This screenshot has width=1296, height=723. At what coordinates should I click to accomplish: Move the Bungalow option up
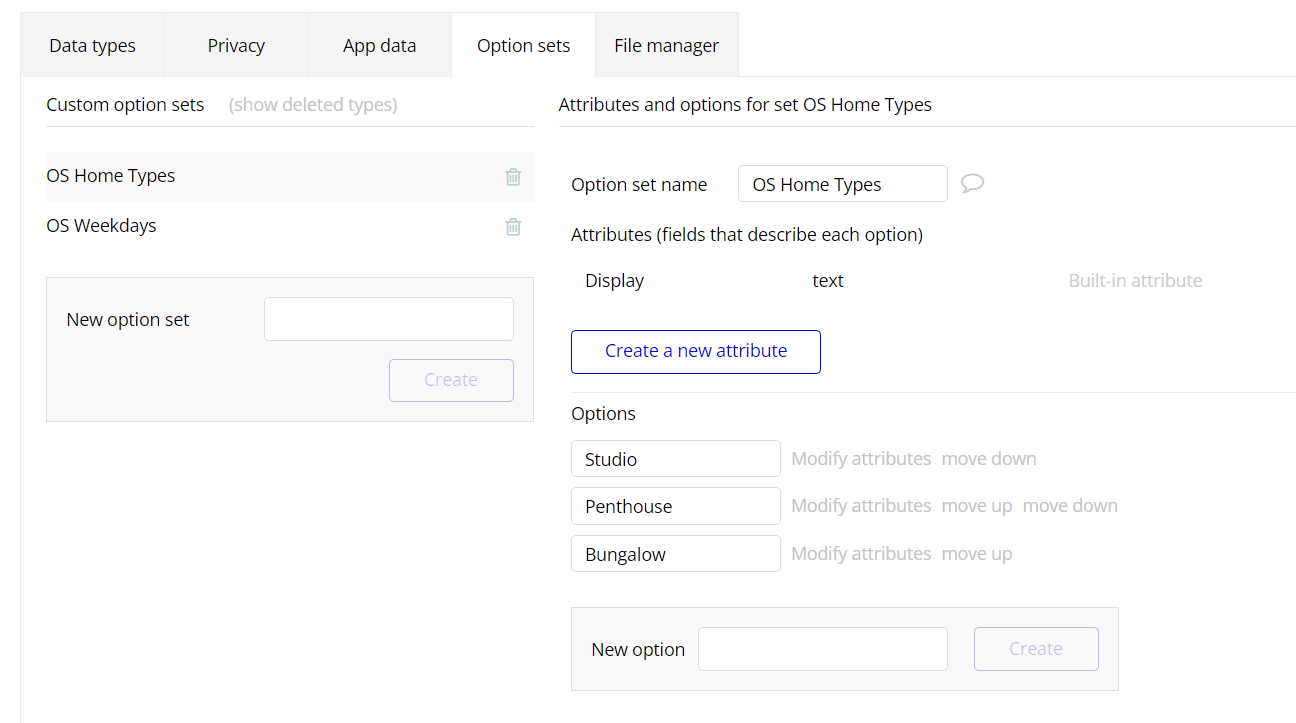tap(977, 554)
